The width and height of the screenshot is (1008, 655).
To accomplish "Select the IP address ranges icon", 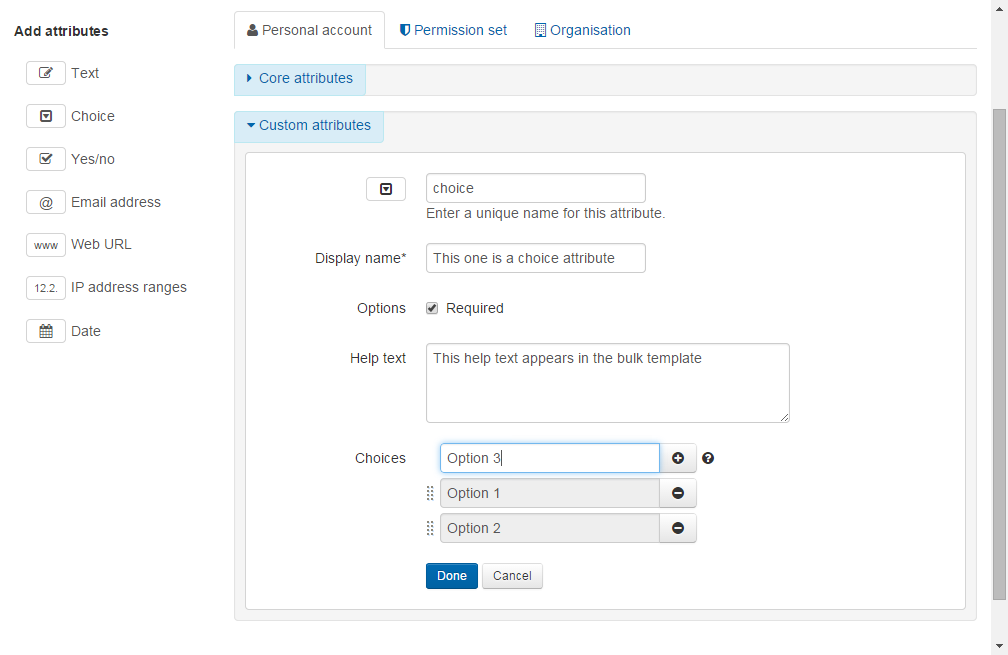I will 45,287.
